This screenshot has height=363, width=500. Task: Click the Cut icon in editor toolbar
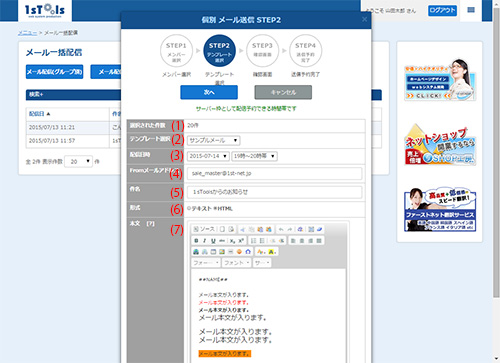(242, 229)
